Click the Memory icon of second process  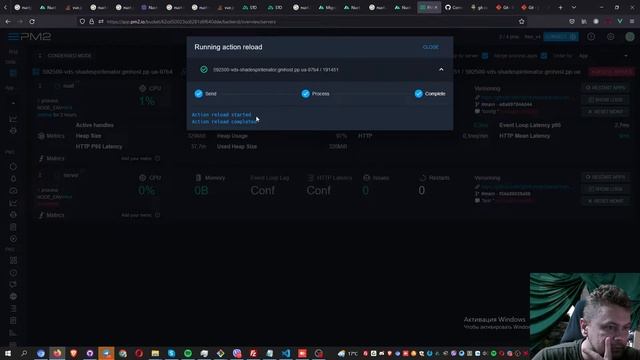point(198,178)
